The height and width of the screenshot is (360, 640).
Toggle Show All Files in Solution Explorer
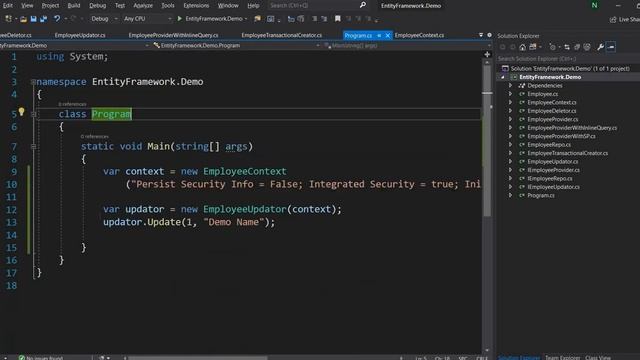(587, 47)
